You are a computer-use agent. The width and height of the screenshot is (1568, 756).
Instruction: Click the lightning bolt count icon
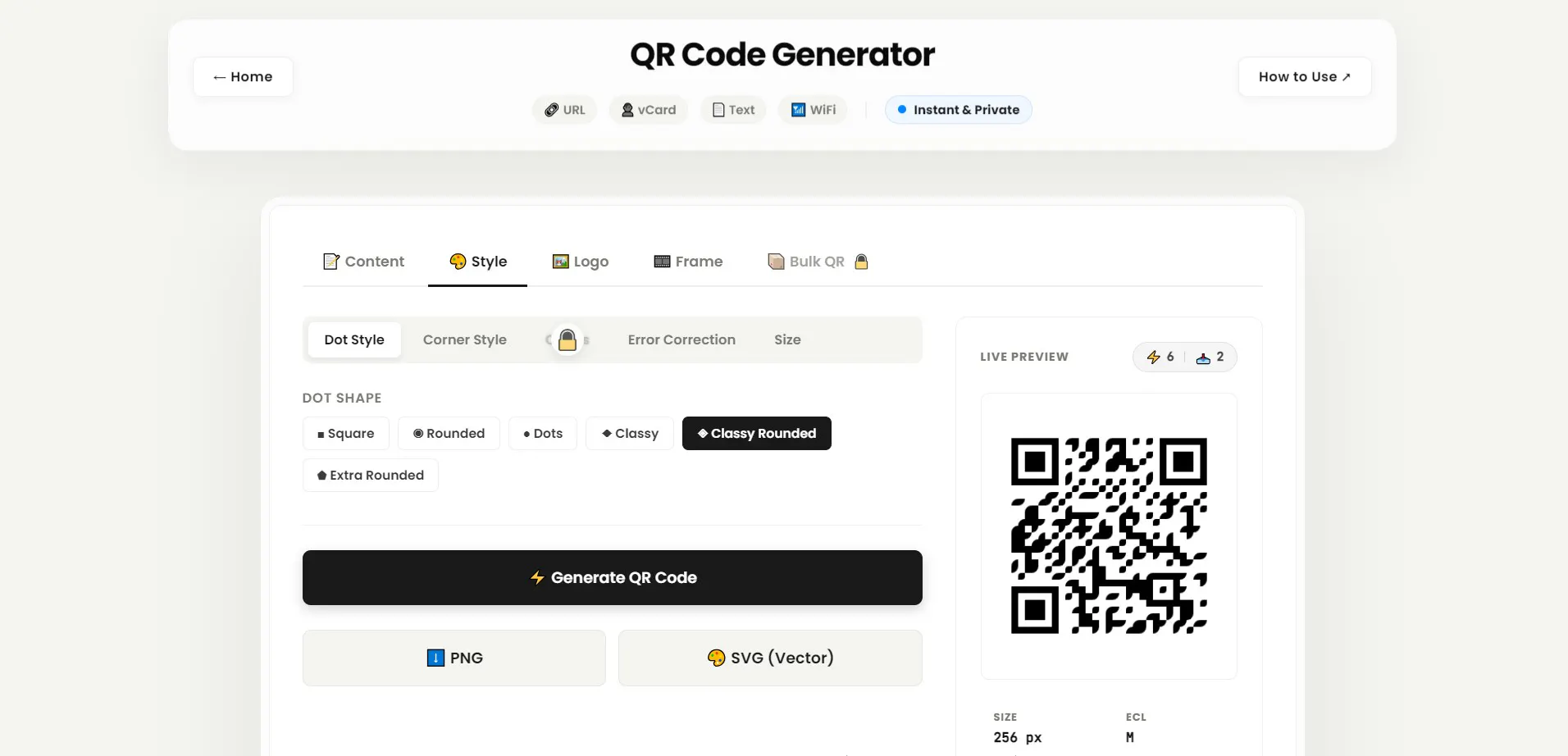[x=1153, y=357]
